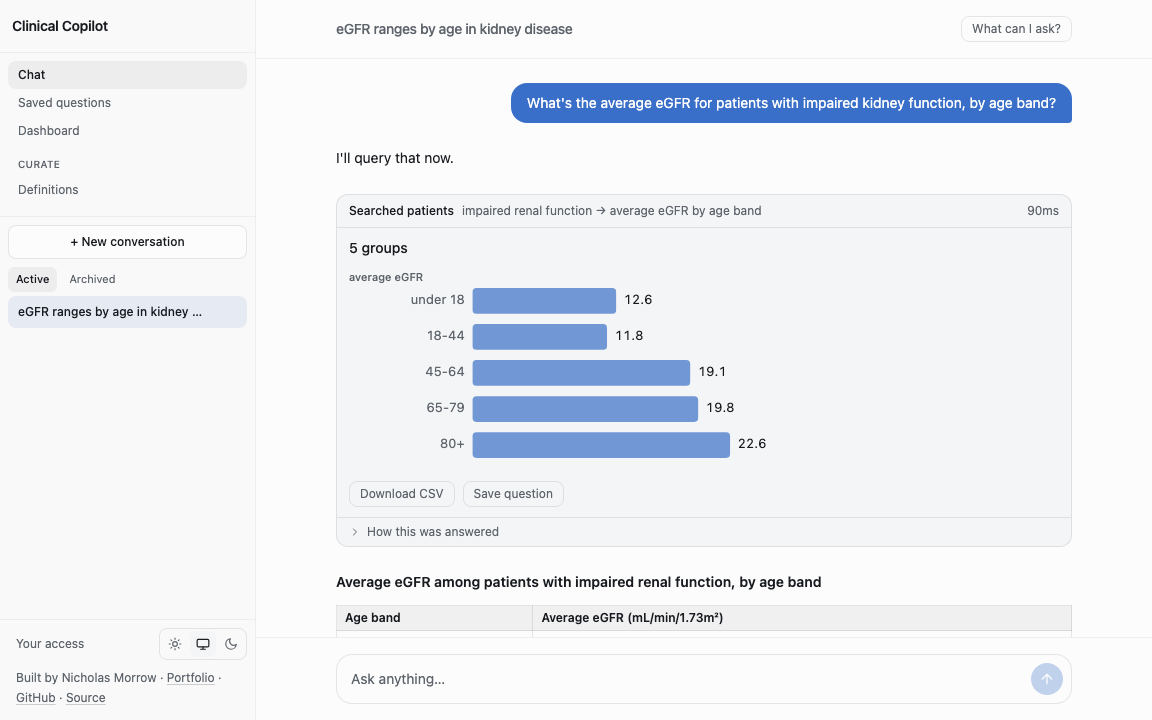This screenshot has width=1152, height=720.
Task: Open the eGFR ranges conversation in sidebar
Action: [x=127, y=312]
